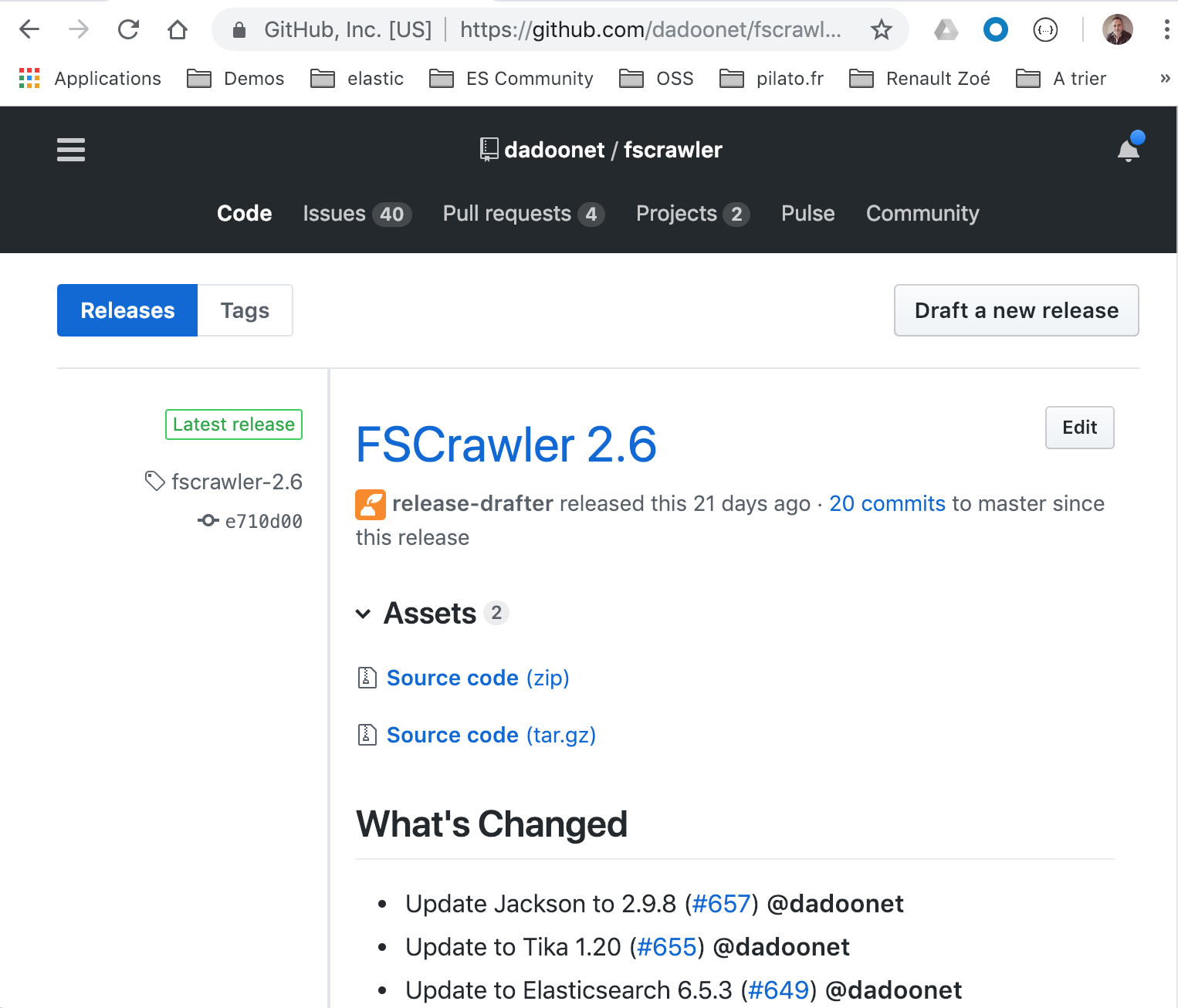Open the release-drafter avatar

(x=370, y=504)
